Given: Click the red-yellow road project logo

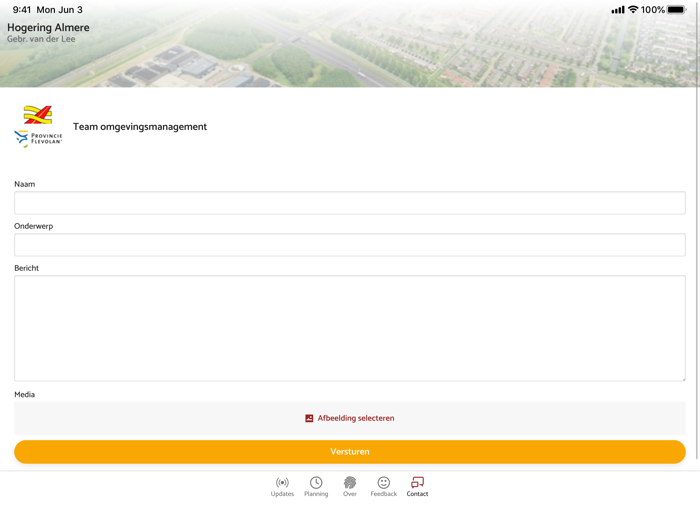Looking at the screenshot, I should coord(38,115).
